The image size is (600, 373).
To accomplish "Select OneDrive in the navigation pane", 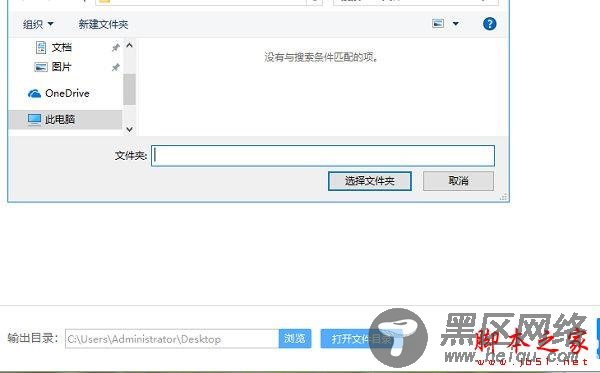I will point(67,93).
